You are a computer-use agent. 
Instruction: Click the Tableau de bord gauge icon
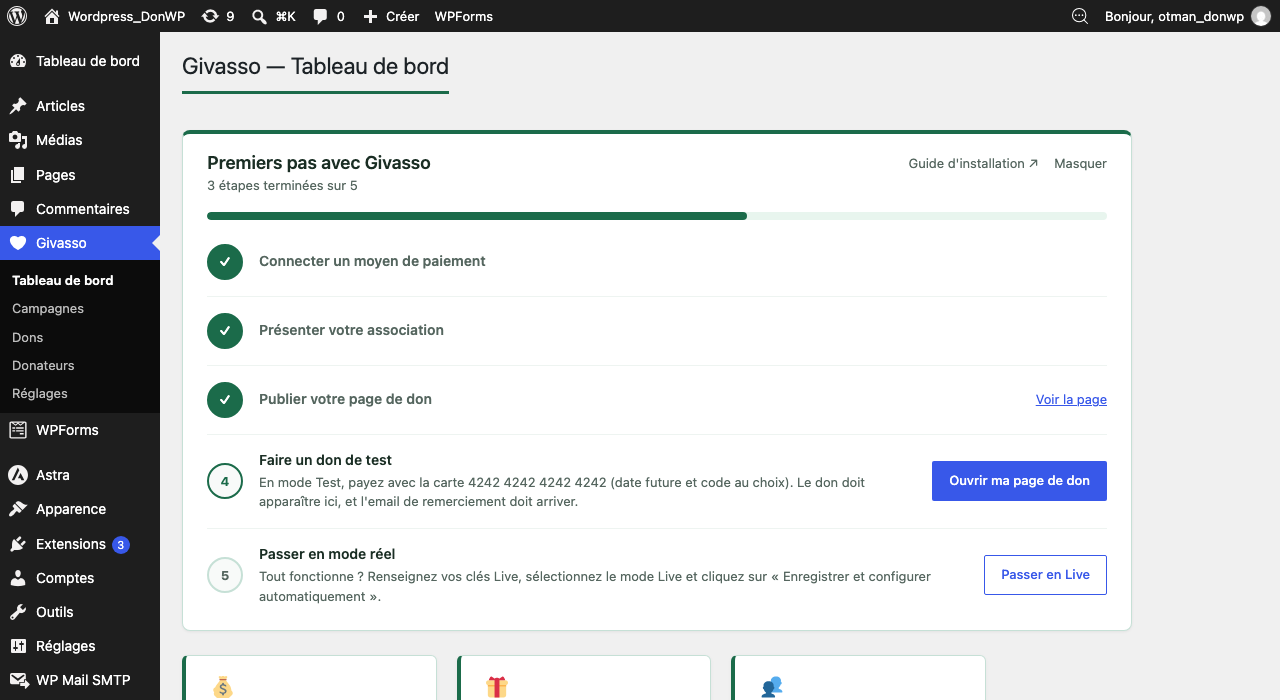(18, 61)
